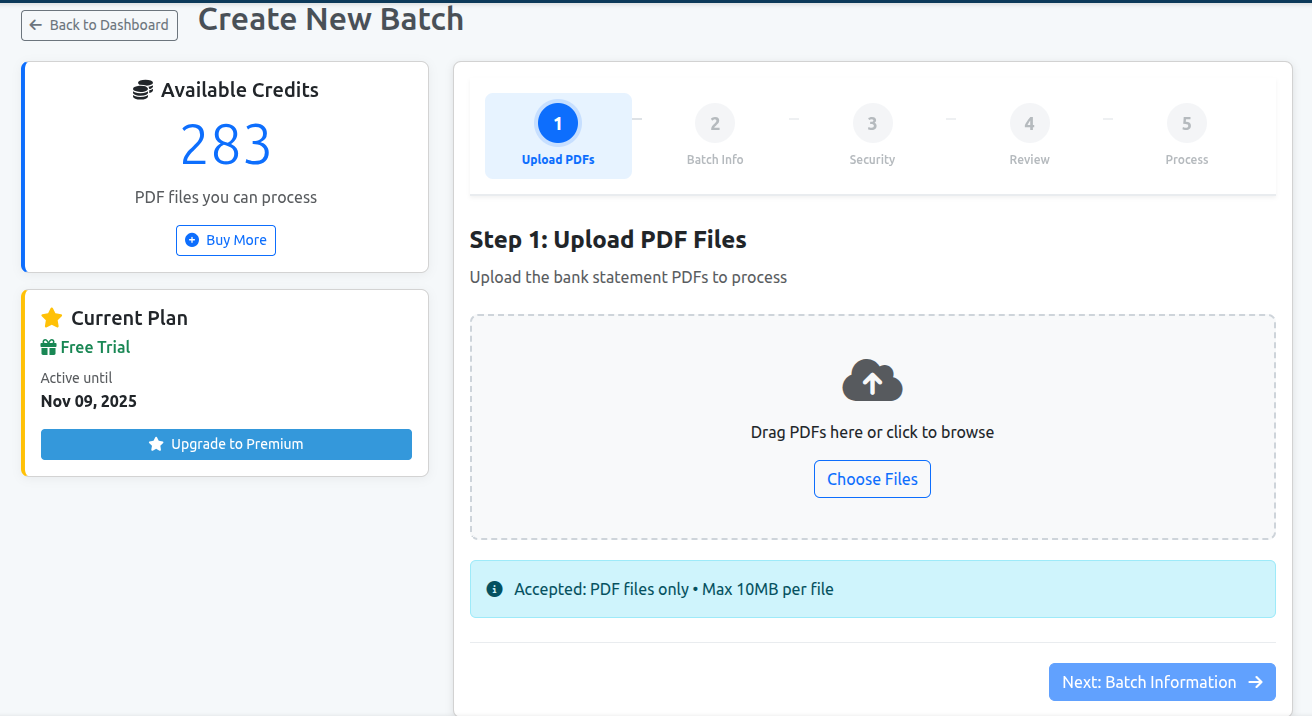Click the plus icon inside the Buy More button
The image size is (1312, 716).
(x=191, y=240)
